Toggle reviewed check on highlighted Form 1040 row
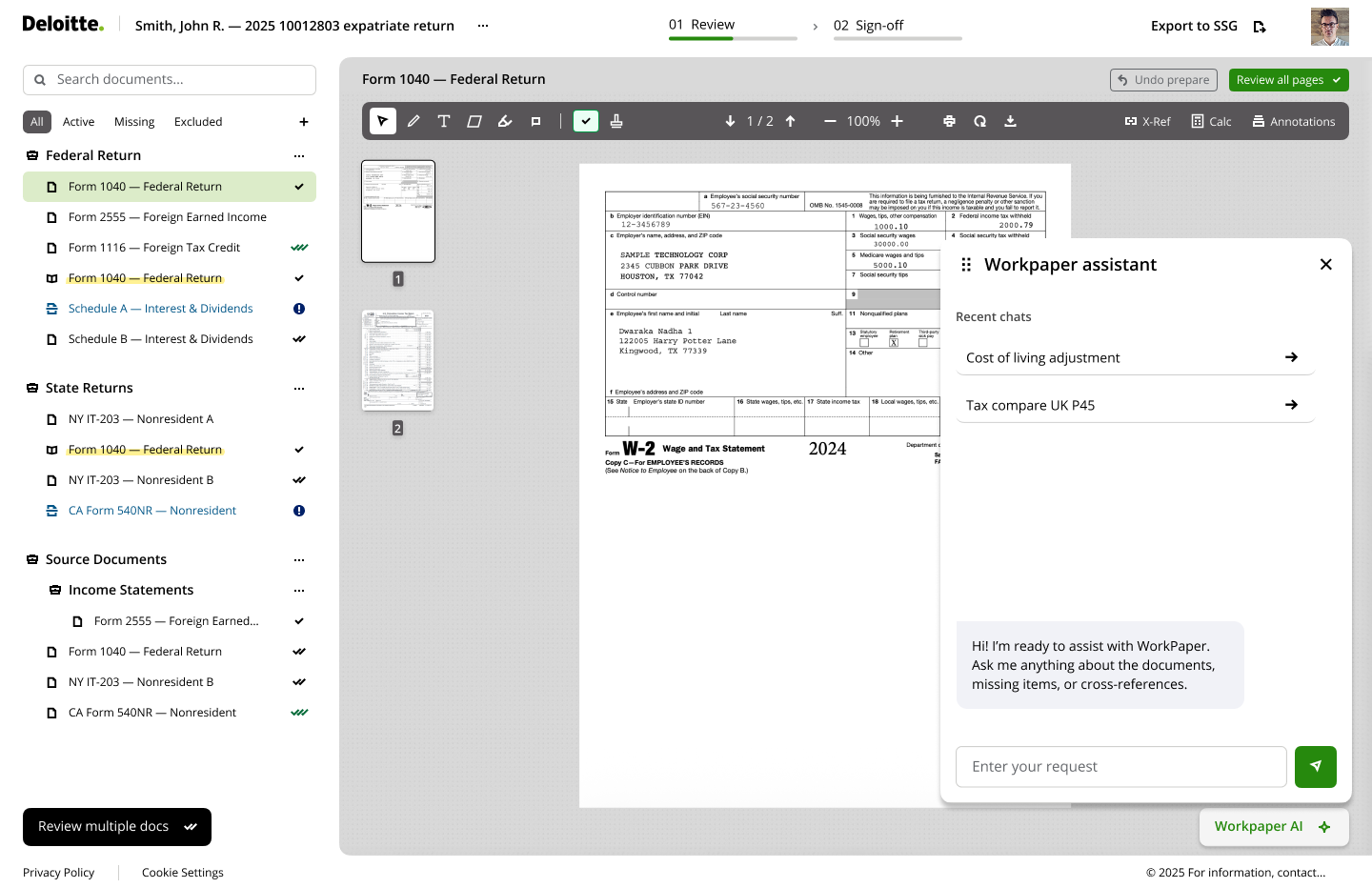 [x=299, y=187]
